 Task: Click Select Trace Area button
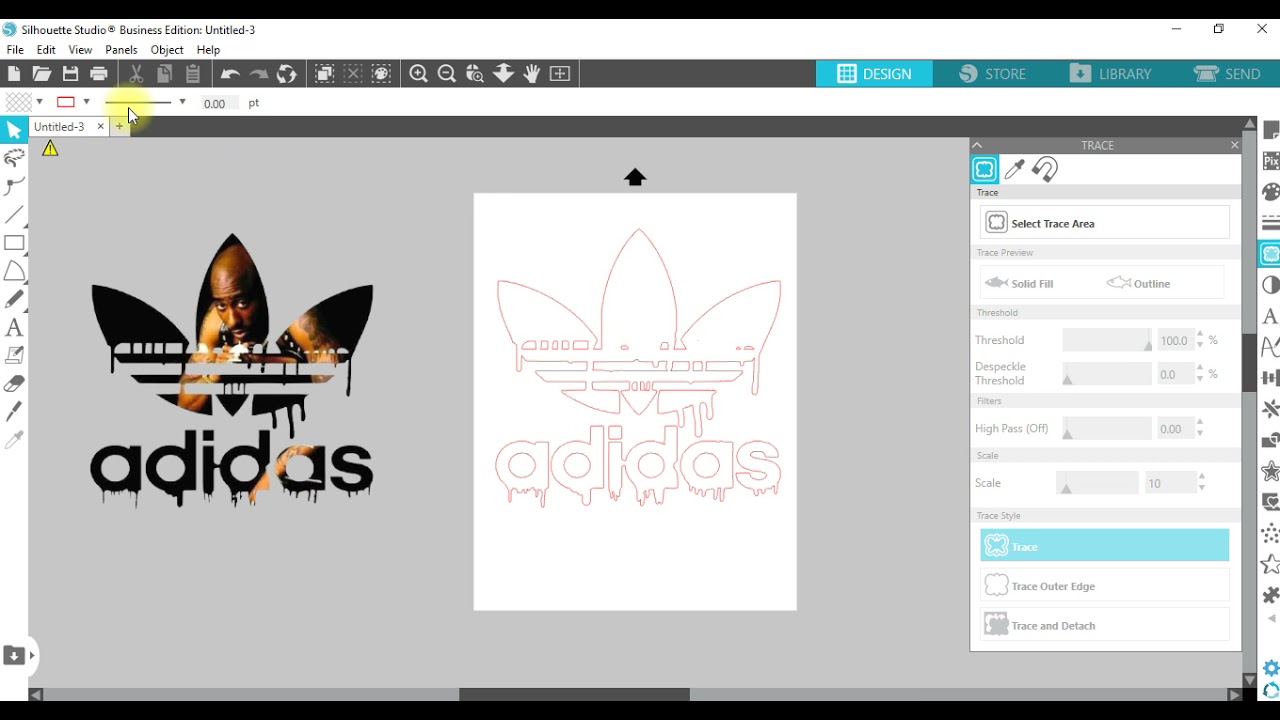1105,223
